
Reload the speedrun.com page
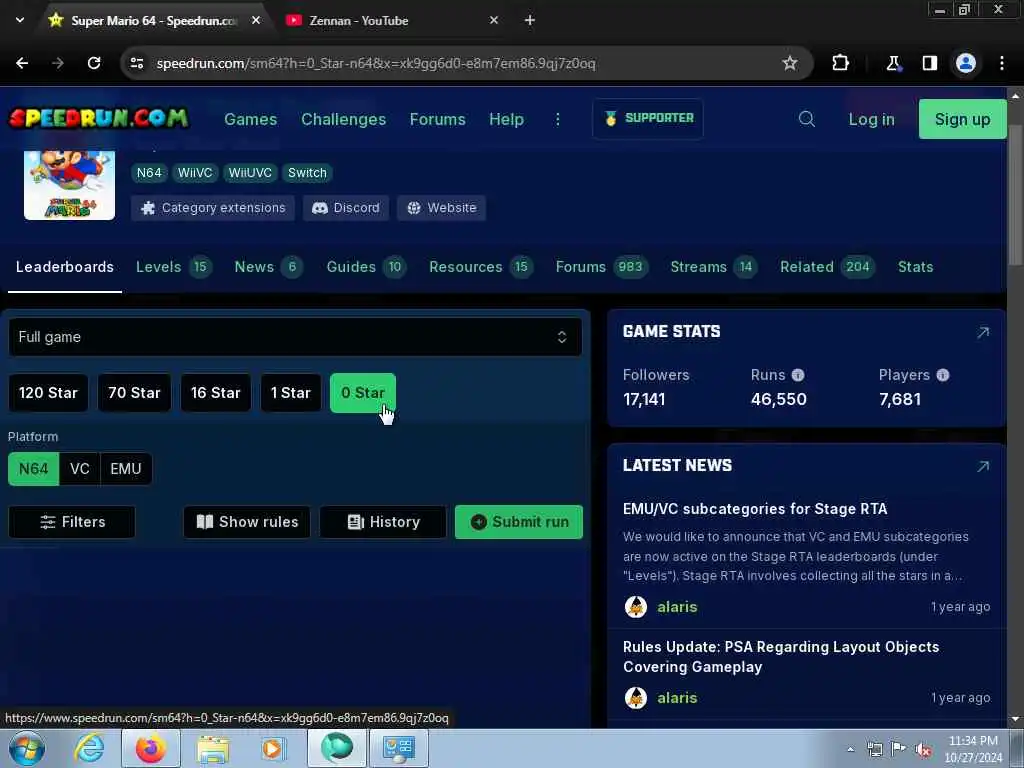(x=94, y=63)
